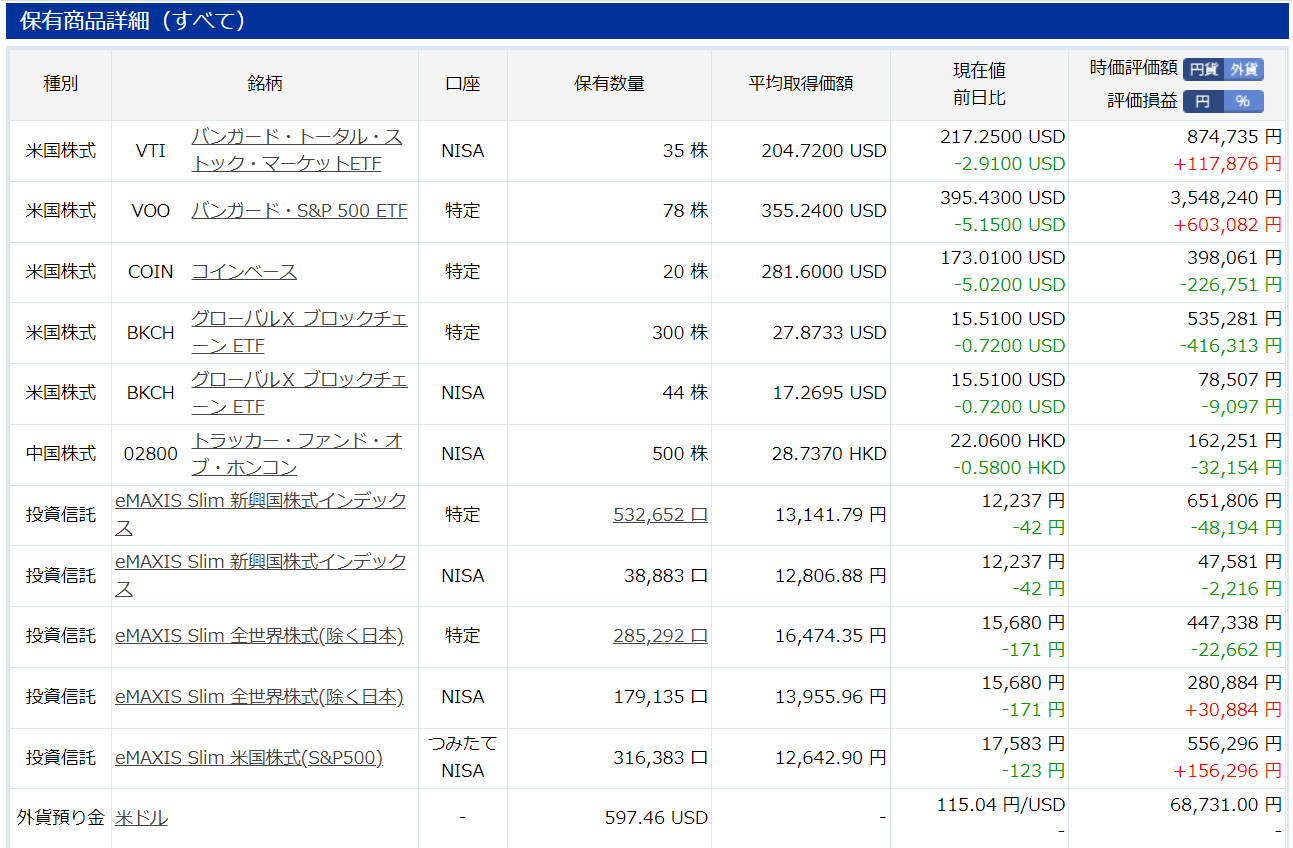The image size is (1293, 848).
Task: Open トラッカー・ファンド・オブ・ホンコン link
Action: [297, 454]
